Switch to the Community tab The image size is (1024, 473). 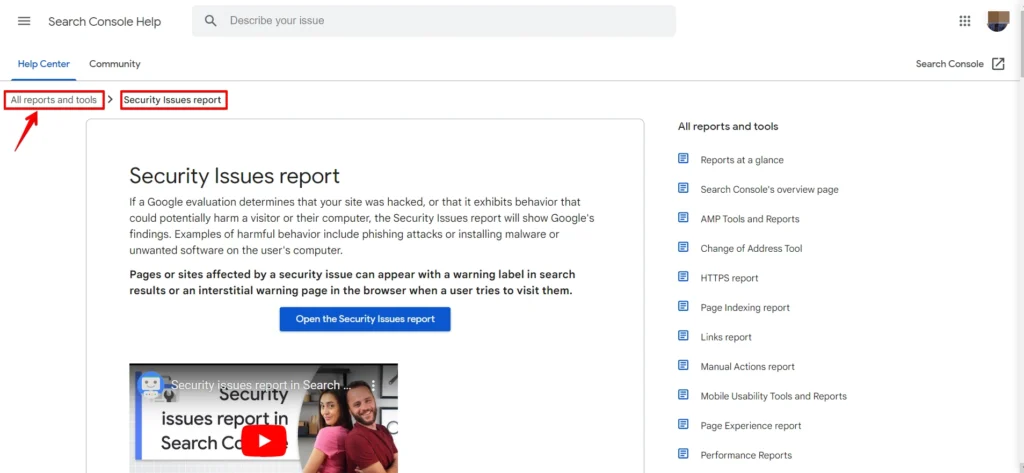(x=115, y=64)
